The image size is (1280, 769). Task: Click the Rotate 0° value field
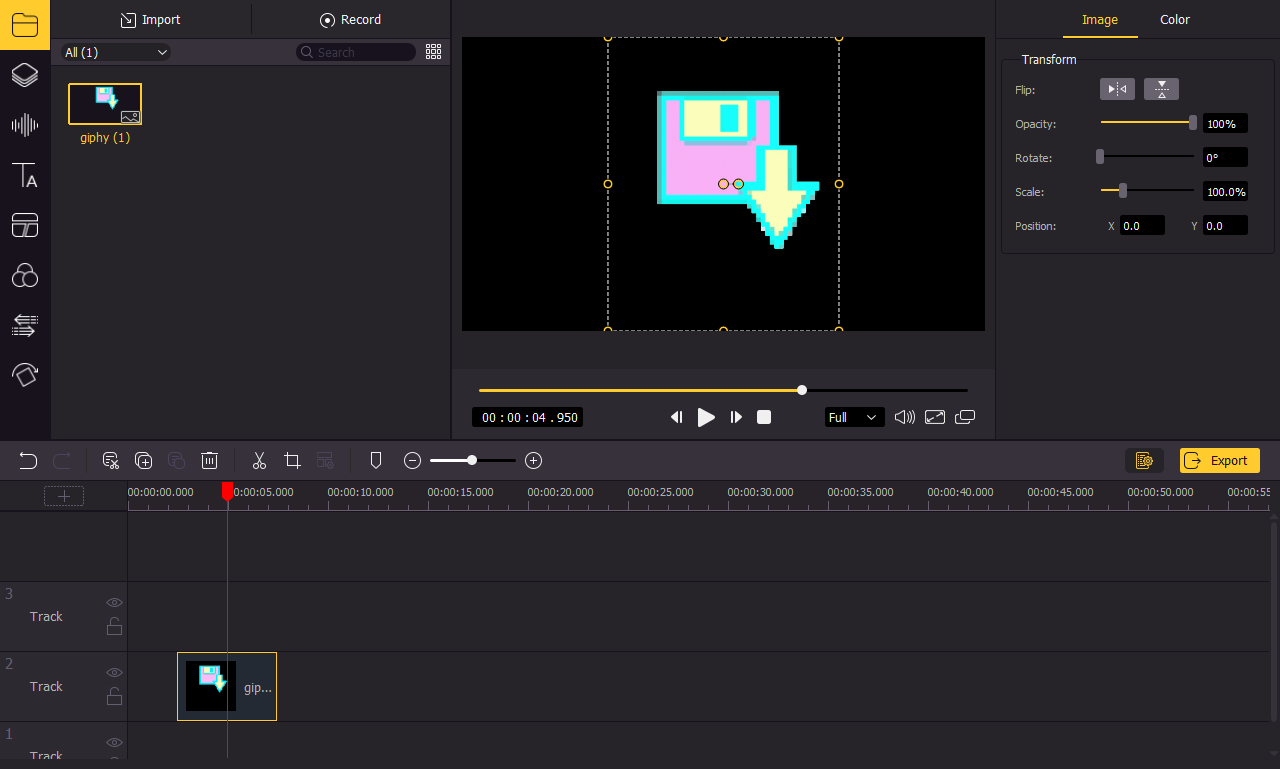pyautogui.click(x=1225, y=158)
